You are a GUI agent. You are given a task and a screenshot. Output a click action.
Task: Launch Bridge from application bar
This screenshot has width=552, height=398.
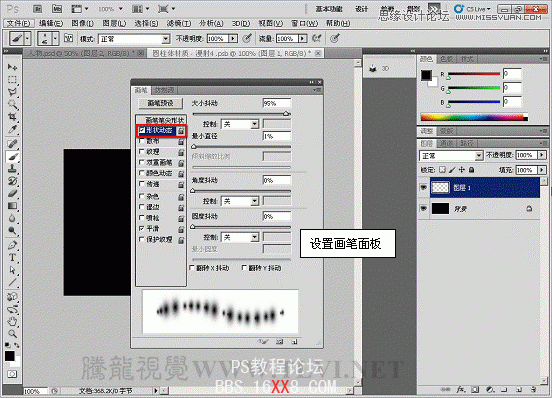point(38,9)
